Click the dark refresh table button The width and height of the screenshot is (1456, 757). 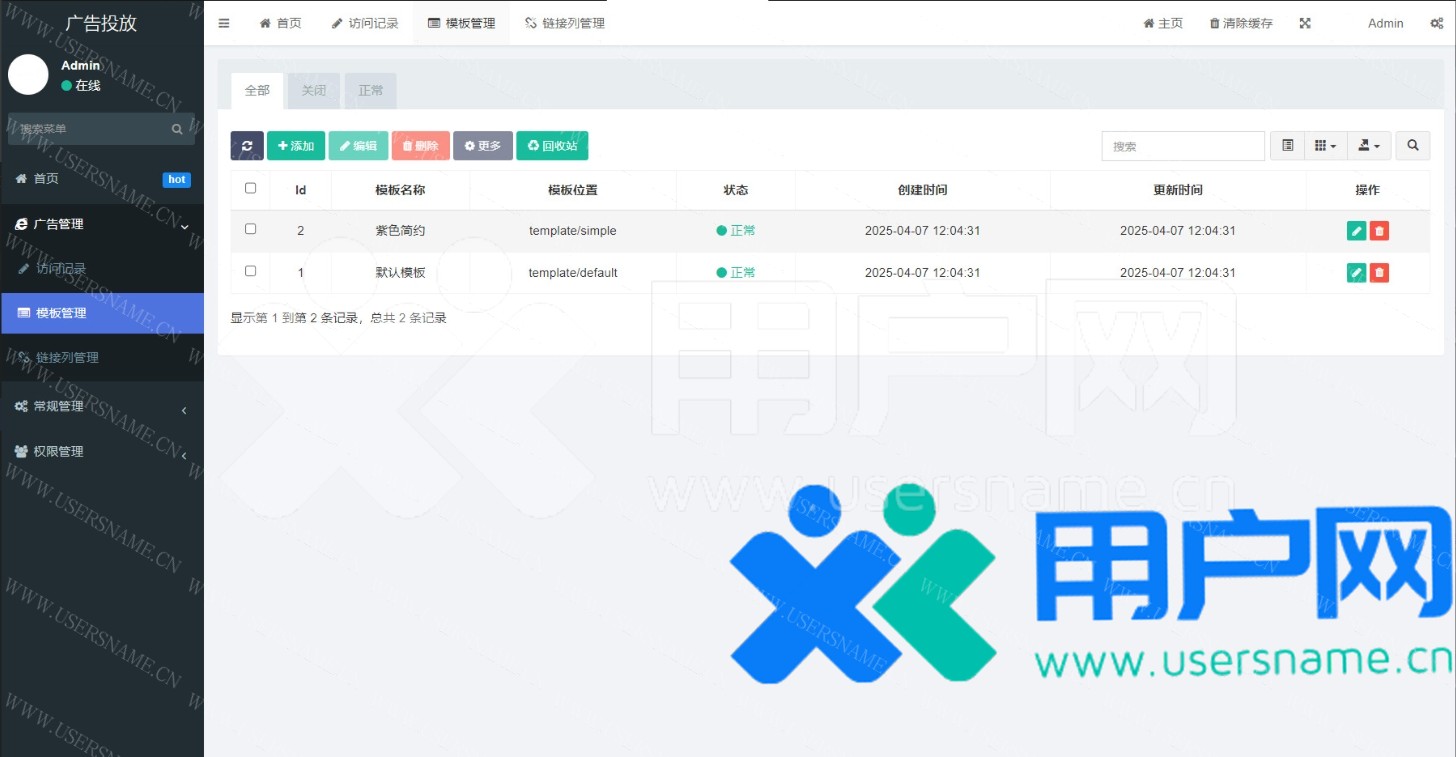[x=247, y=146]
